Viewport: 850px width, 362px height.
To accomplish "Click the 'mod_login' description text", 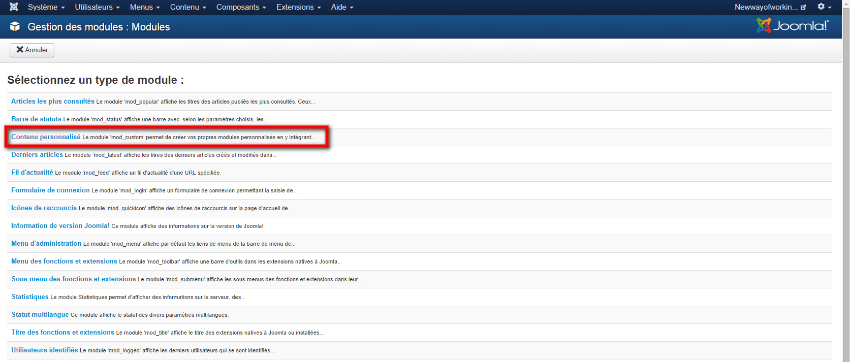I will (x=194, y=191).
